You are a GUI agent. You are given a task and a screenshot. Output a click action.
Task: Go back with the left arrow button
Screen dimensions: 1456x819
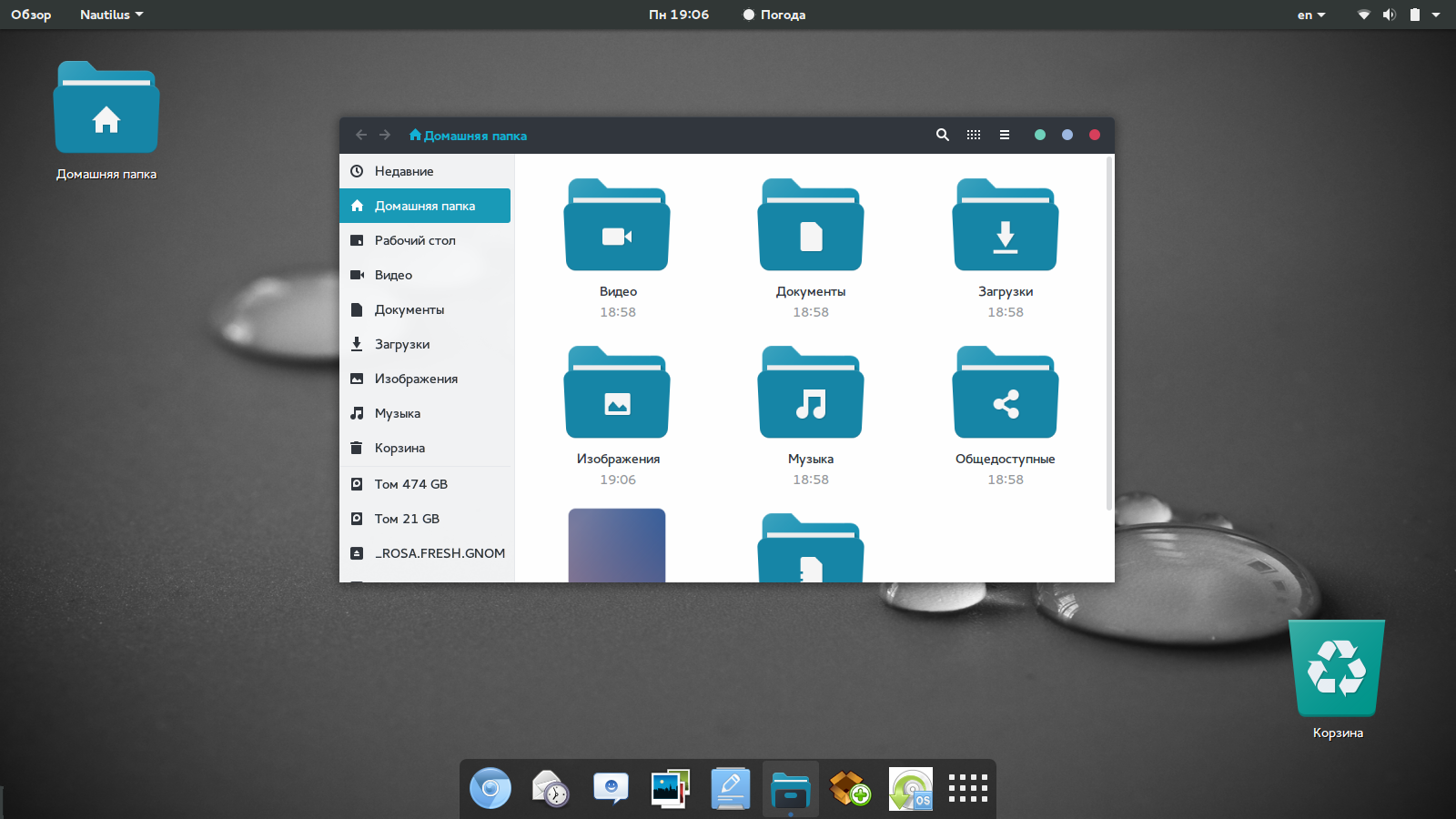pos(361,135)
